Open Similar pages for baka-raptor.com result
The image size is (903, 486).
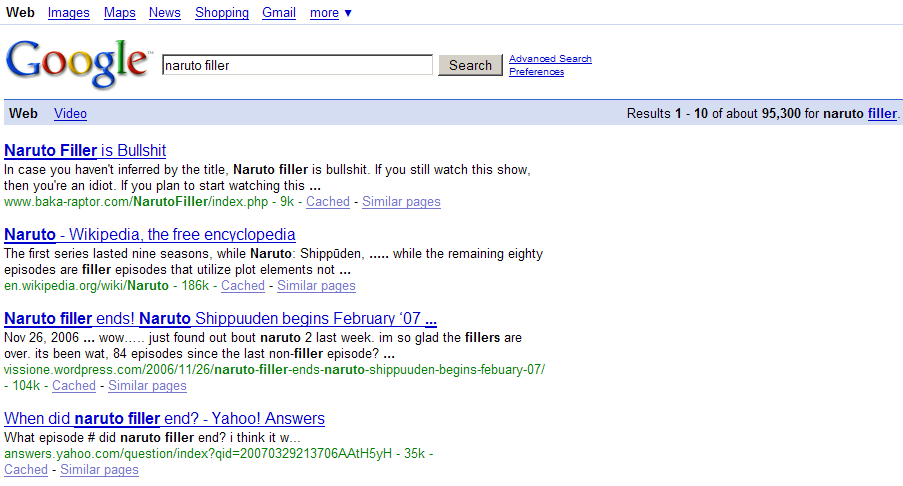(x=401, y=202)
